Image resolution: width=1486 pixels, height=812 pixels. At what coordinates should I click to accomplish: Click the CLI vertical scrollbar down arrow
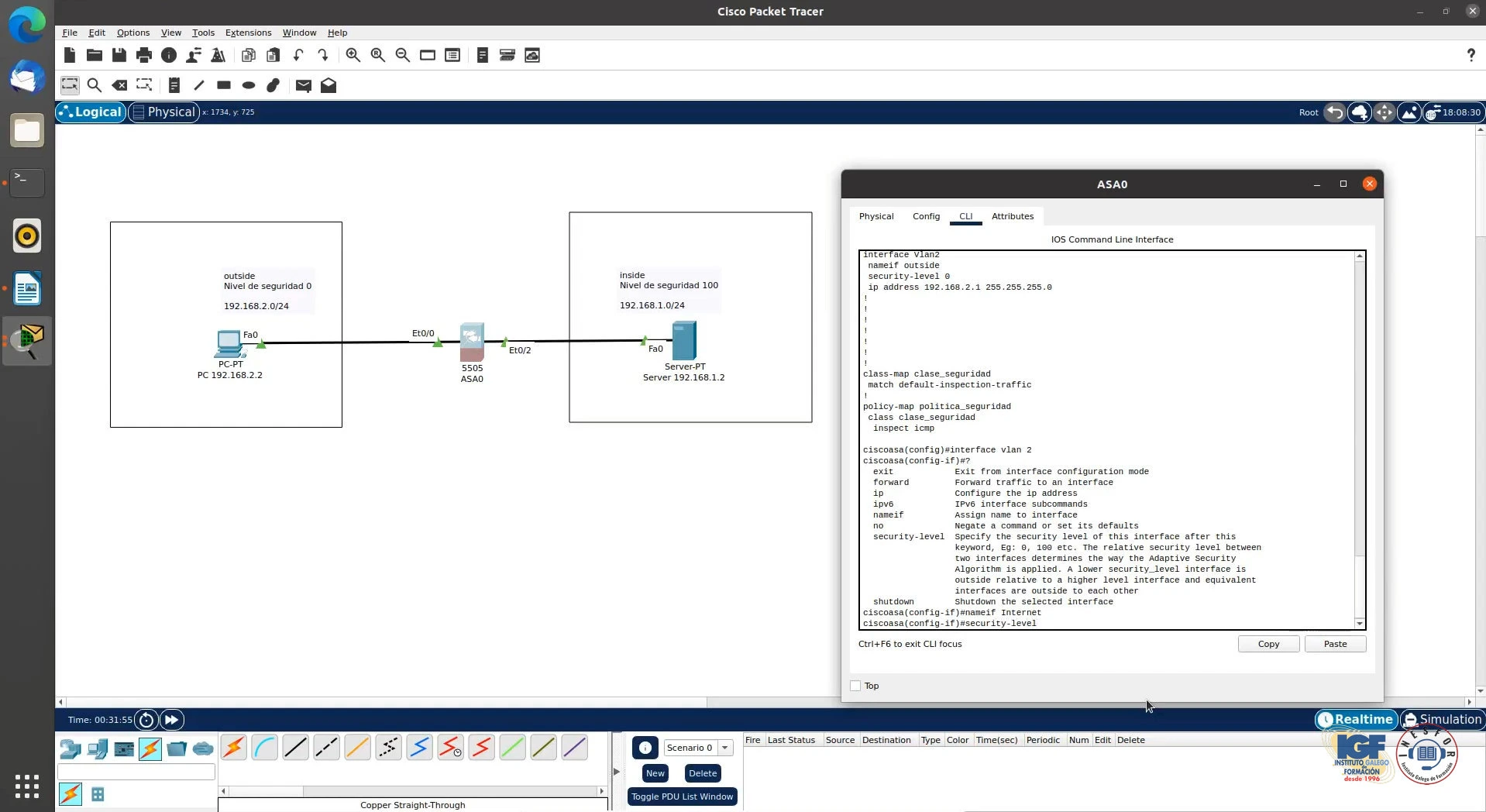tap(1359, 624)
